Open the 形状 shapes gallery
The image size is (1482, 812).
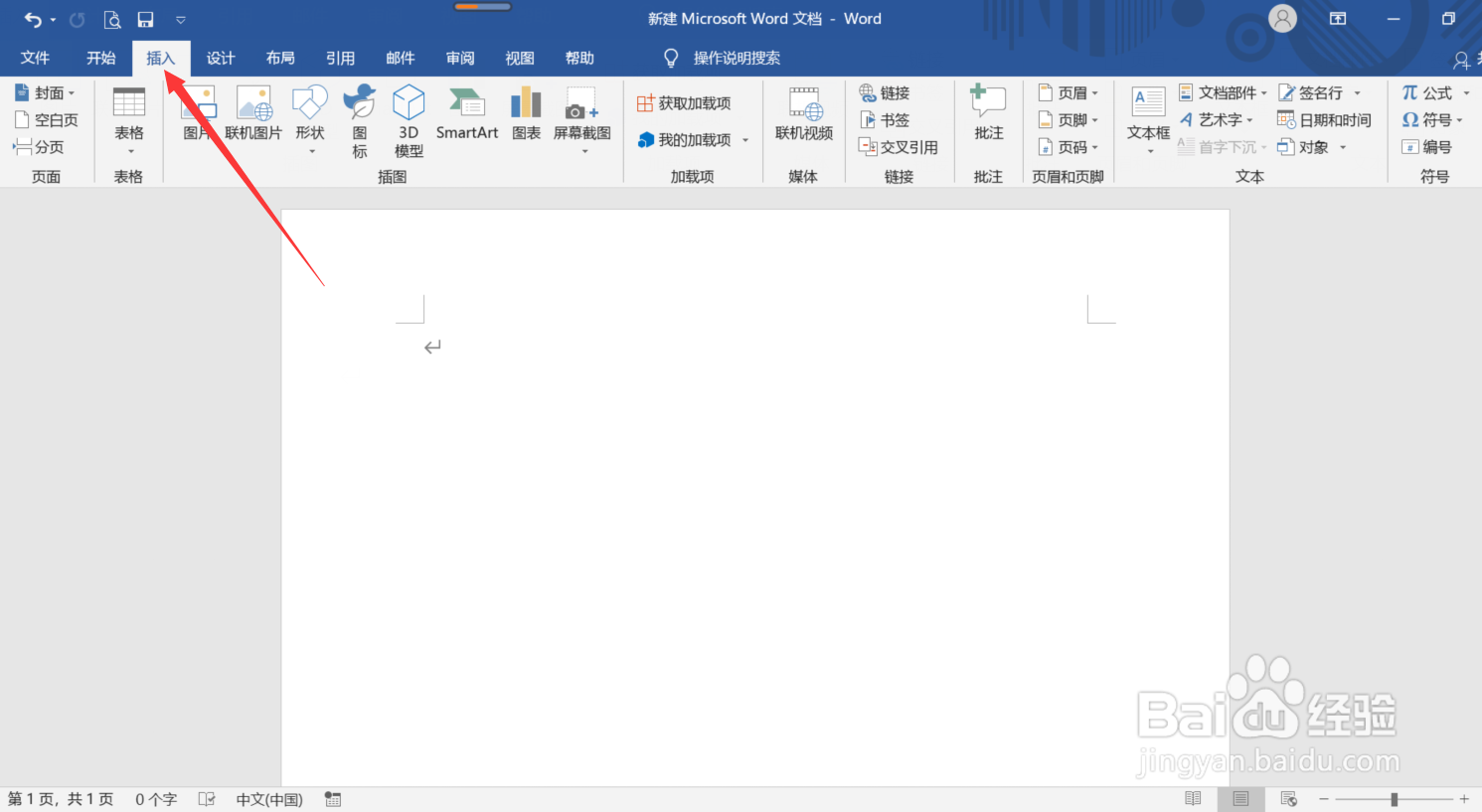click(310, 120)
